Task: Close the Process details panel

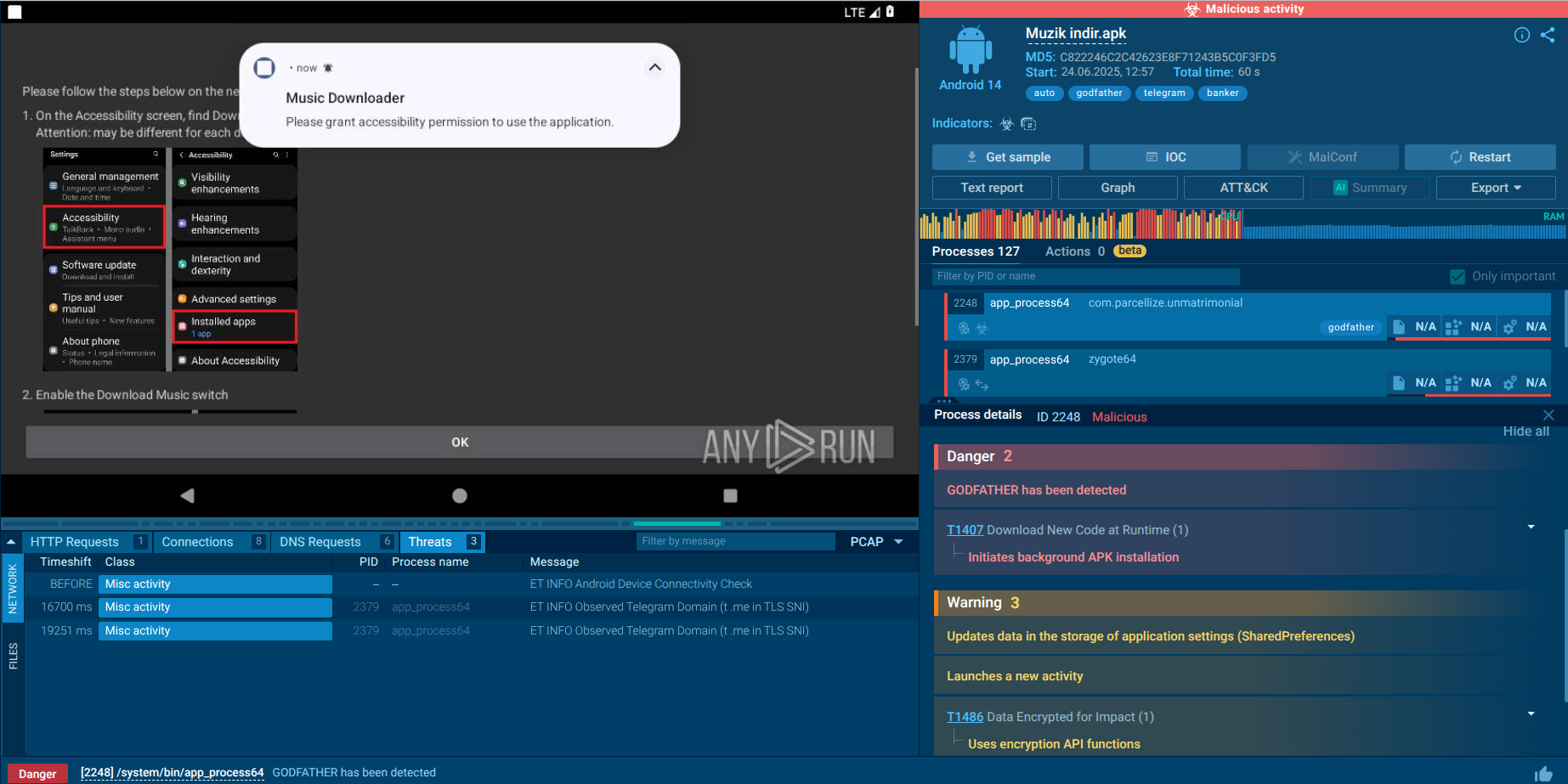Action: [x=1548, y=415]
